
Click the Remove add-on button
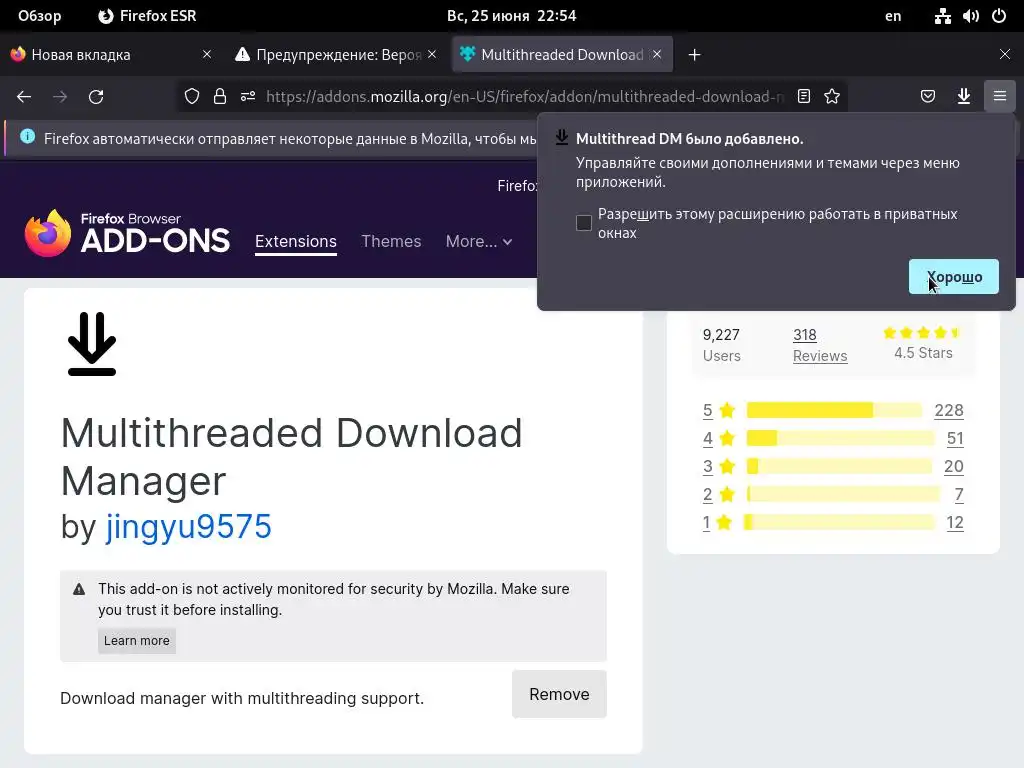pyautogui.click(x=559, y=694)
